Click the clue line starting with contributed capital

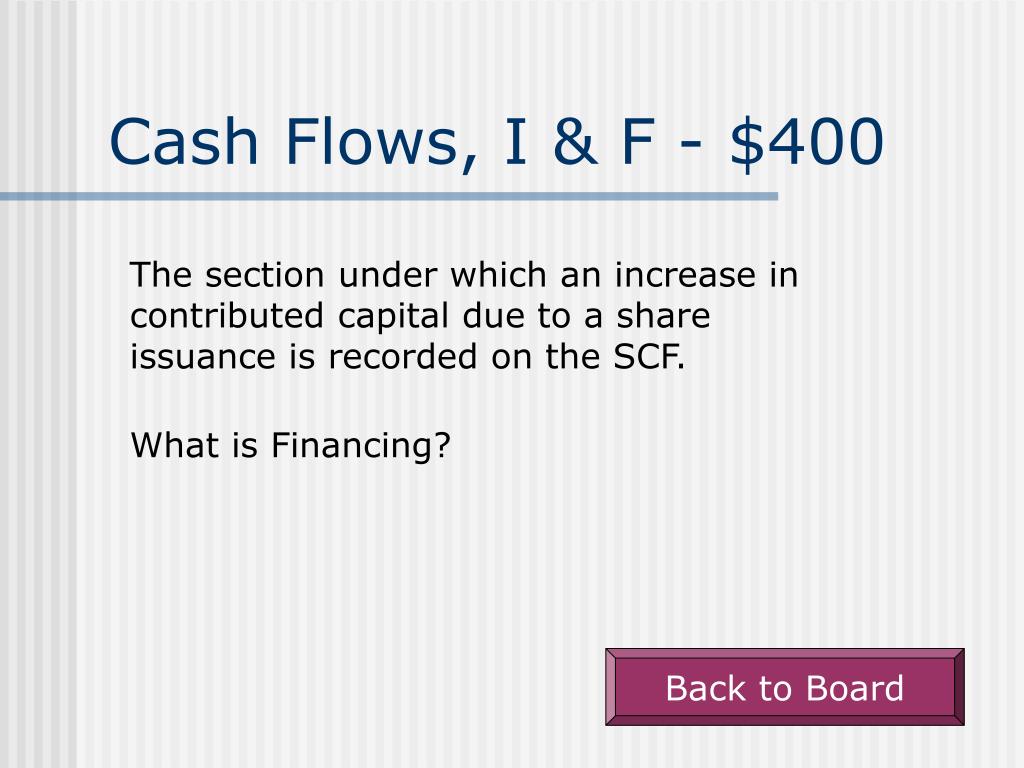click(420, 317)
